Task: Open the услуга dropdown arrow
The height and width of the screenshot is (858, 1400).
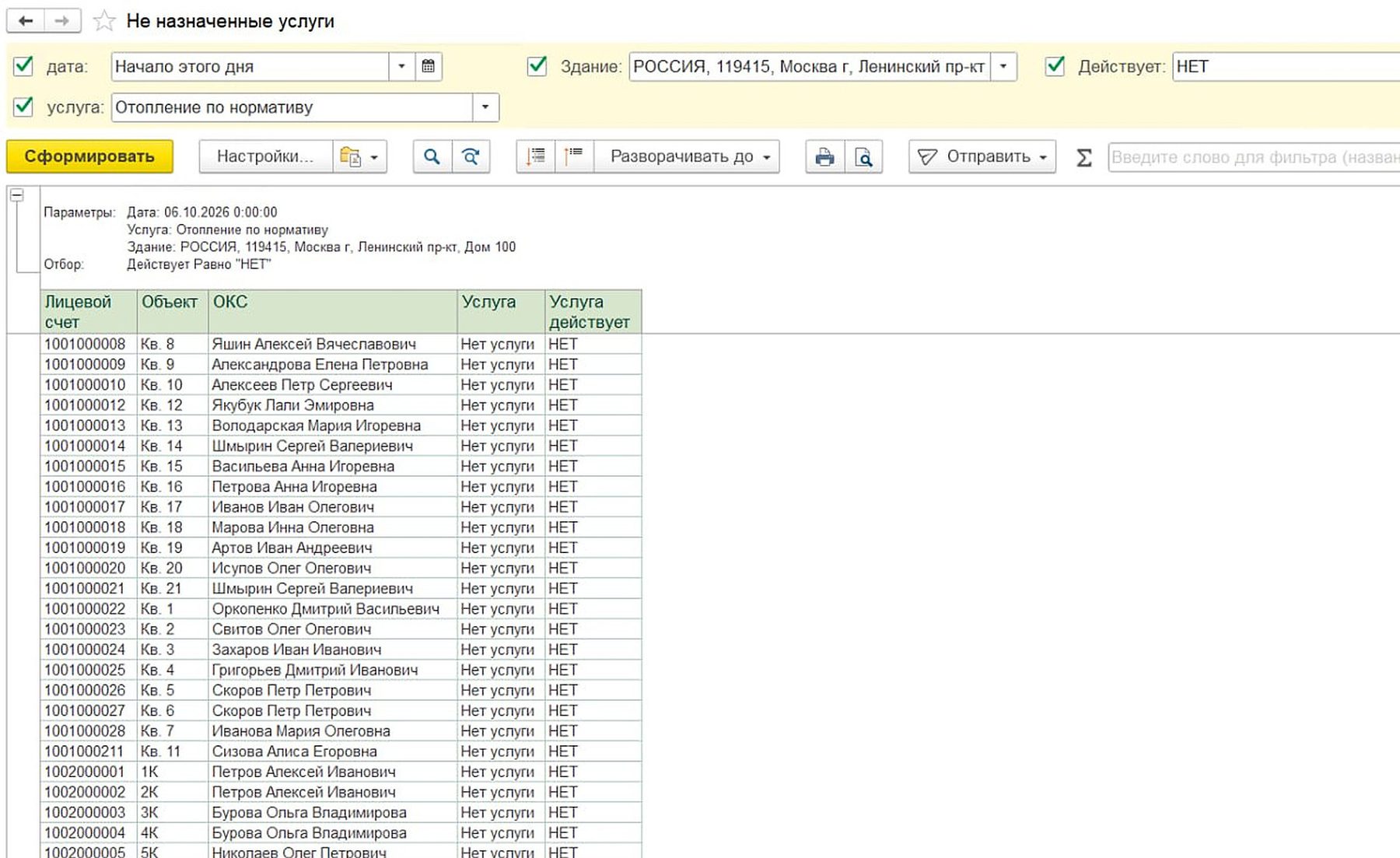Action: pos(485,107)
